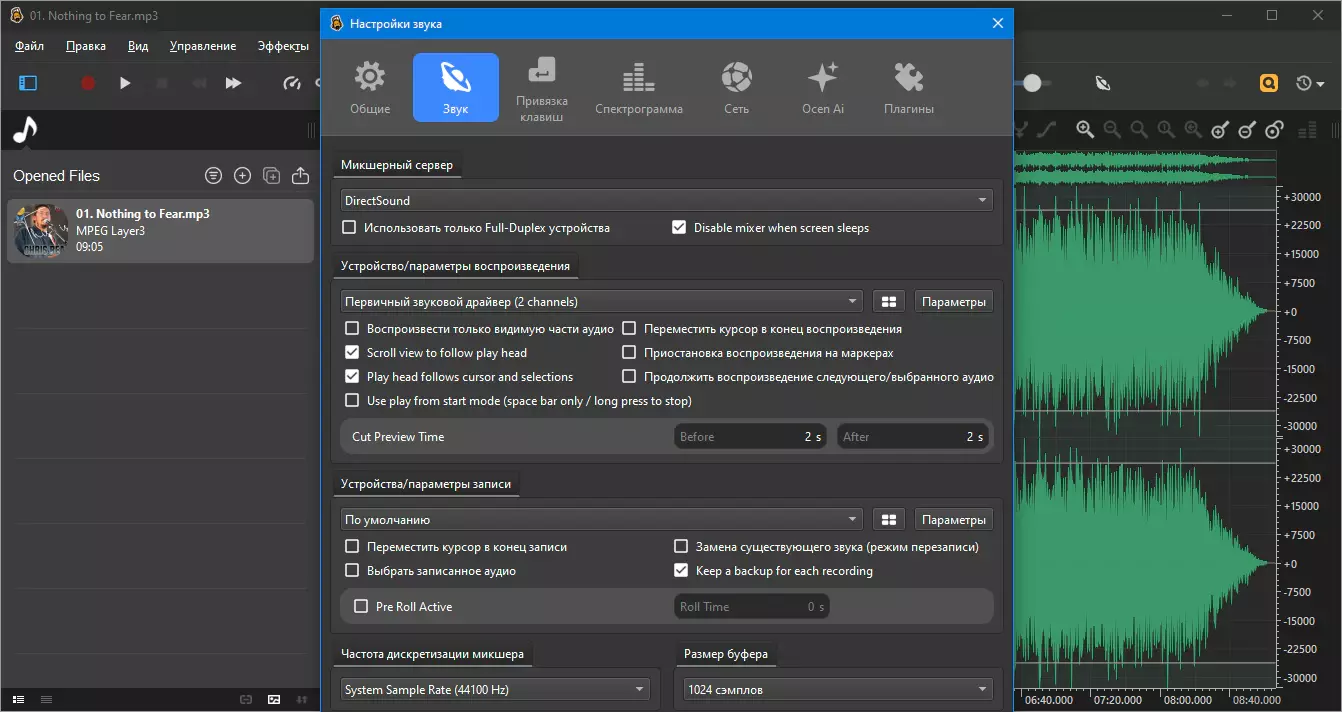Click the add file plus icon

242,176
